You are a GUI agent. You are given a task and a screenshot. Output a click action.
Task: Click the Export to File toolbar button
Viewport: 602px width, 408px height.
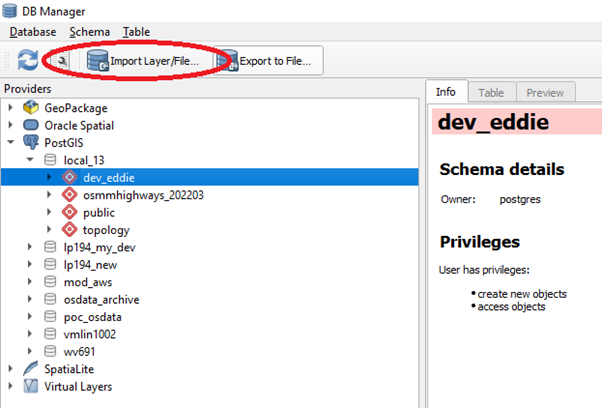pos(265,61)
